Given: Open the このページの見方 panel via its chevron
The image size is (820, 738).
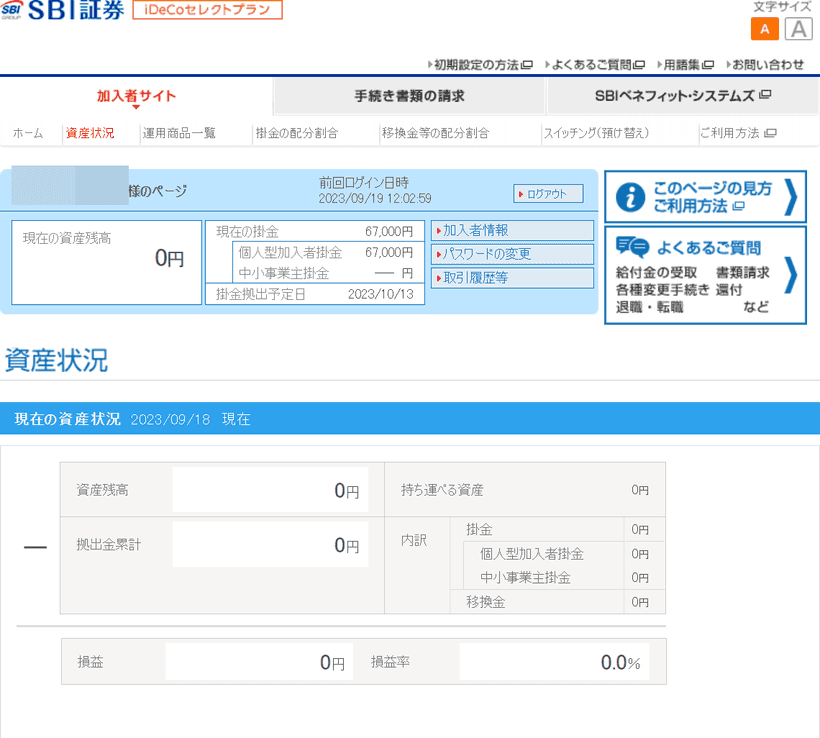Looking at the screenshot, I should pos(791,197).
